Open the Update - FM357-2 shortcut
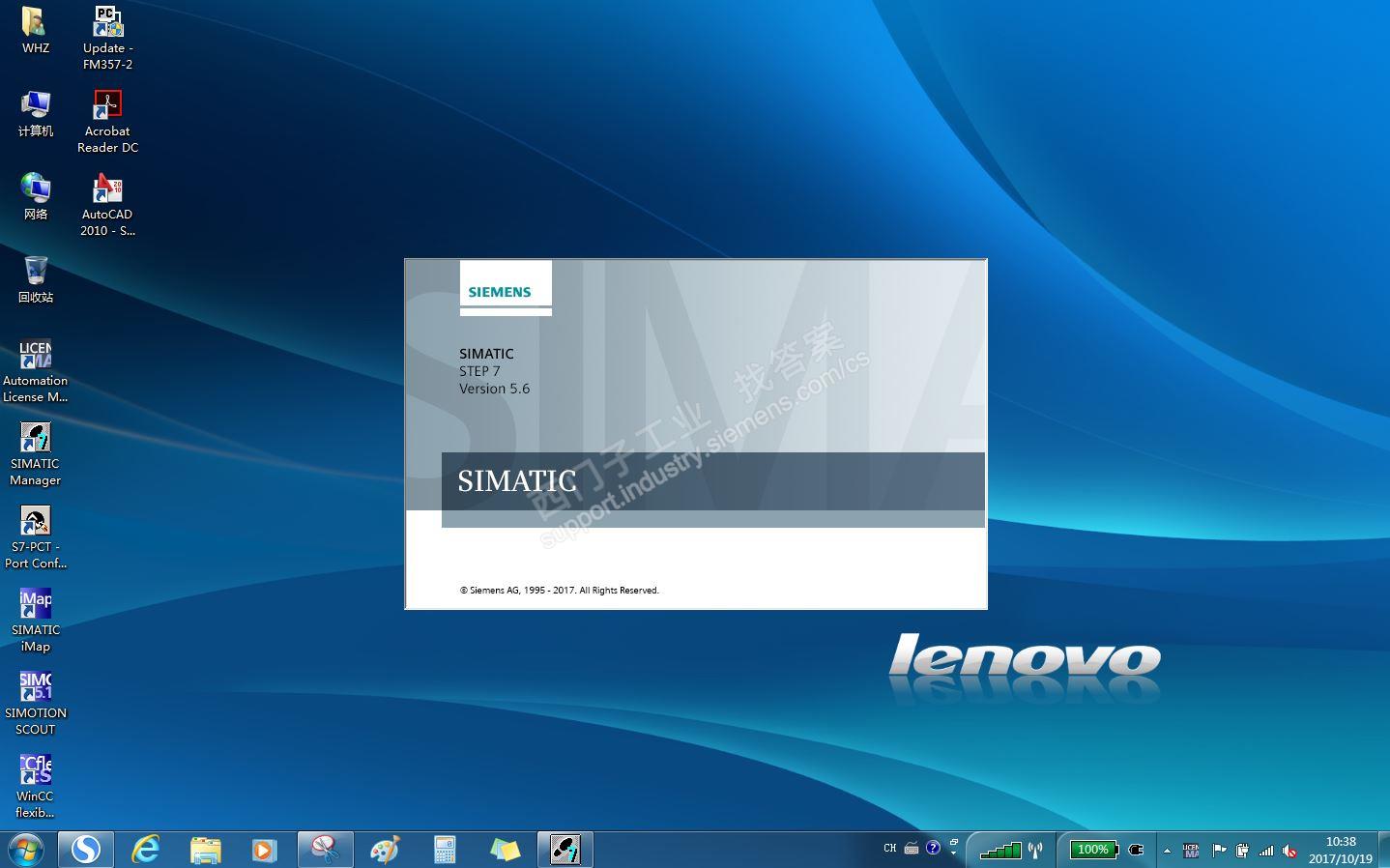1390x868 pixels. click(107, 38)
